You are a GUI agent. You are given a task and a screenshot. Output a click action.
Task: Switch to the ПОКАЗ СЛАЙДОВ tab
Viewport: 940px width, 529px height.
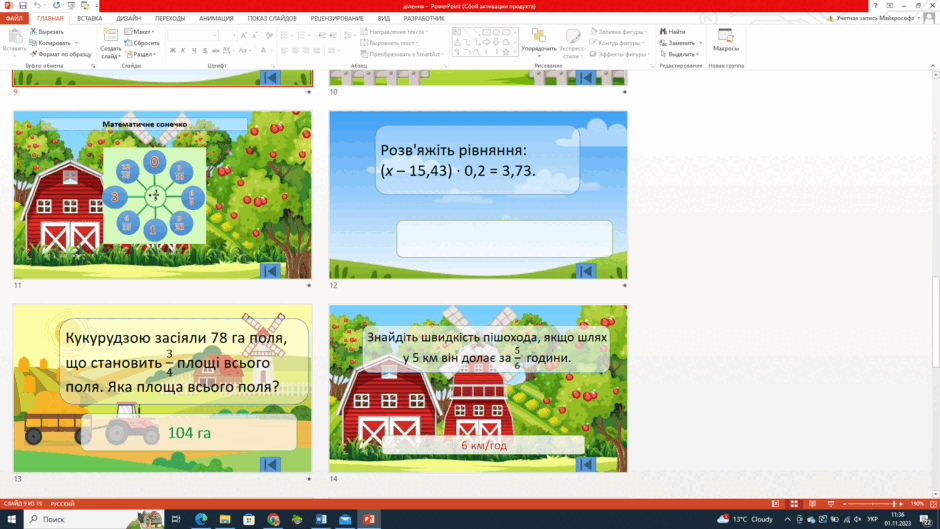point(272,19)
